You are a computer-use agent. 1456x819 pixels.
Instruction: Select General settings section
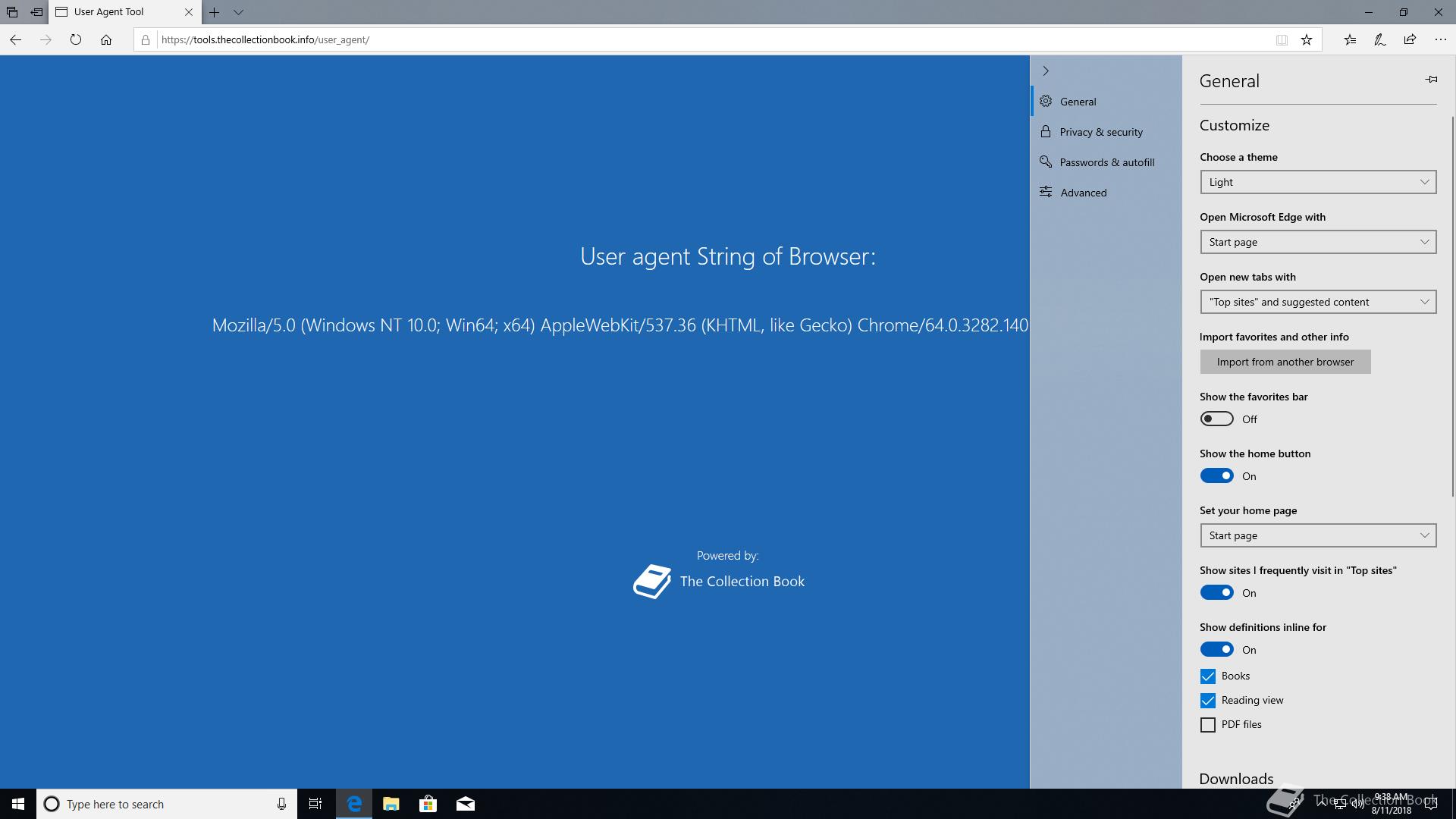click(x=1106, y=102)
